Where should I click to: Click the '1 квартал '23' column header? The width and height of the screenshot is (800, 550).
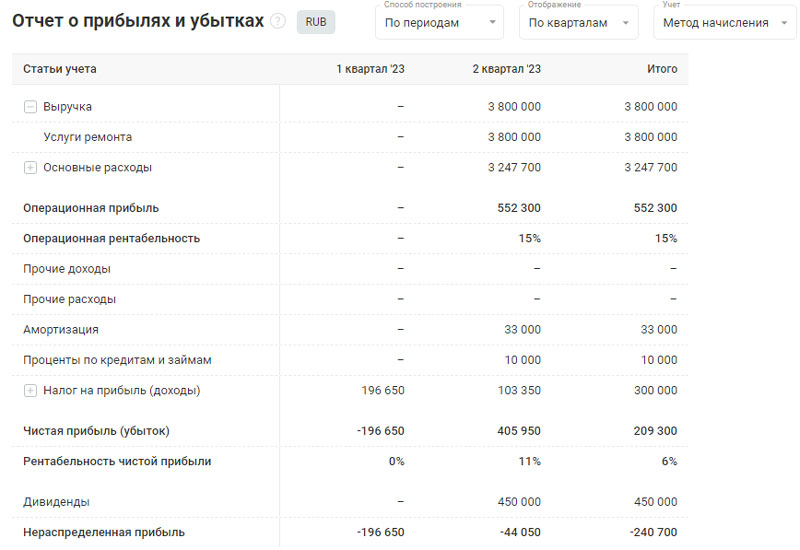click(370, 69)
